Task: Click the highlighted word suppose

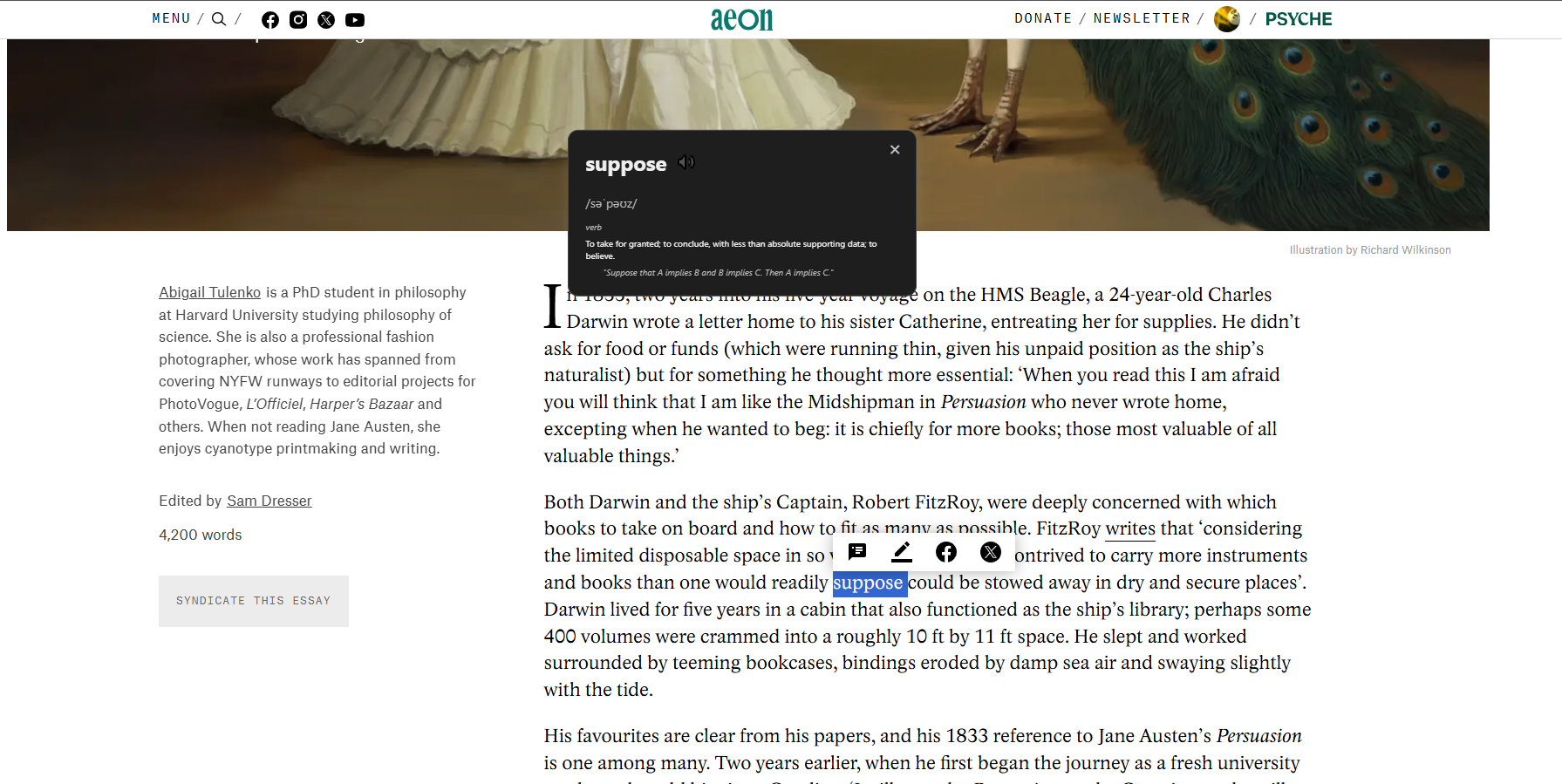Action: [869, 583]
